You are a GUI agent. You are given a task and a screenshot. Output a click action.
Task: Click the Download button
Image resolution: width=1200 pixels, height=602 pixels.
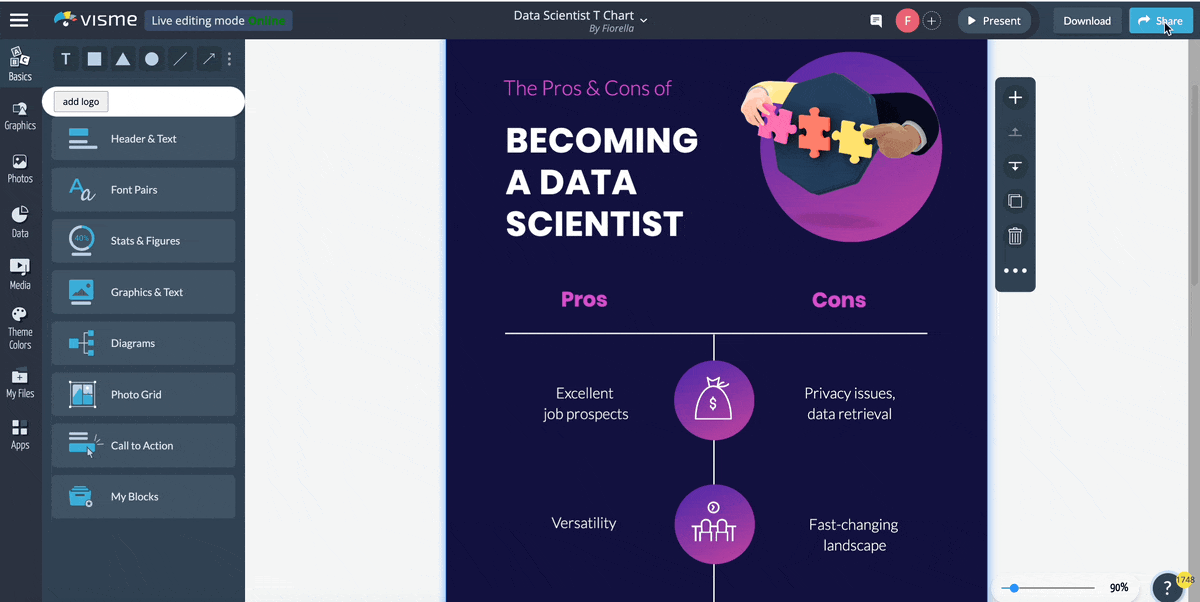(x=1087, y=21)
